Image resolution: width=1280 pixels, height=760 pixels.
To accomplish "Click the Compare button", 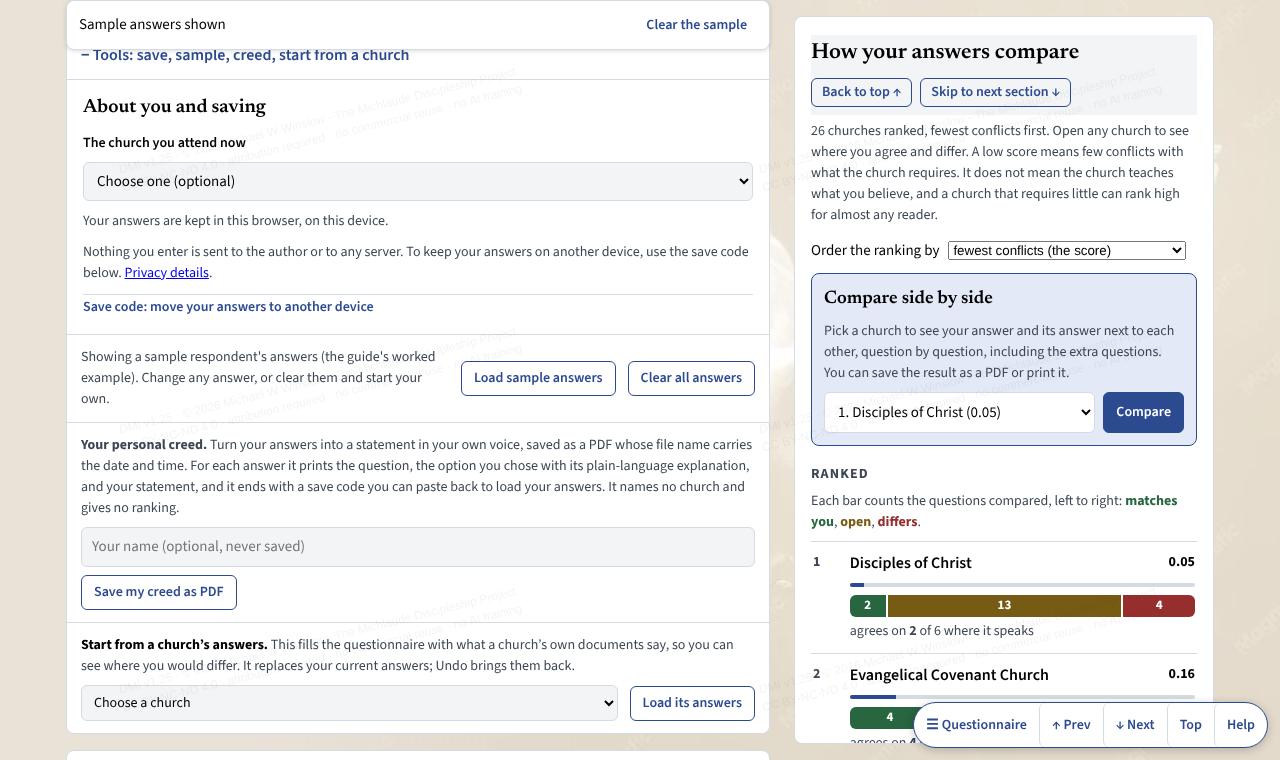I will pos(1143,412).
